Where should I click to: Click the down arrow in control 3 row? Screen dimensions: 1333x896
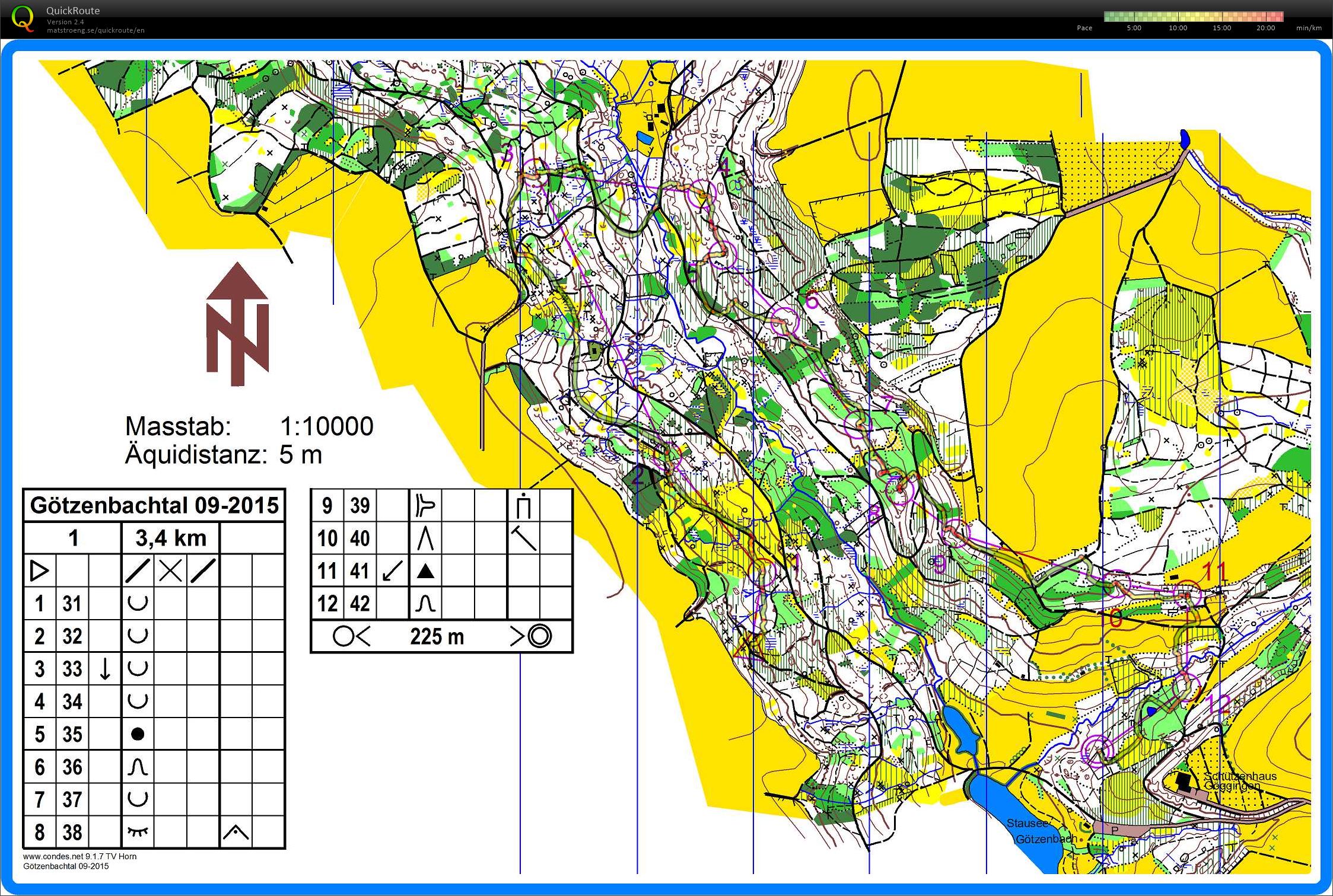(x=104, y=669)
